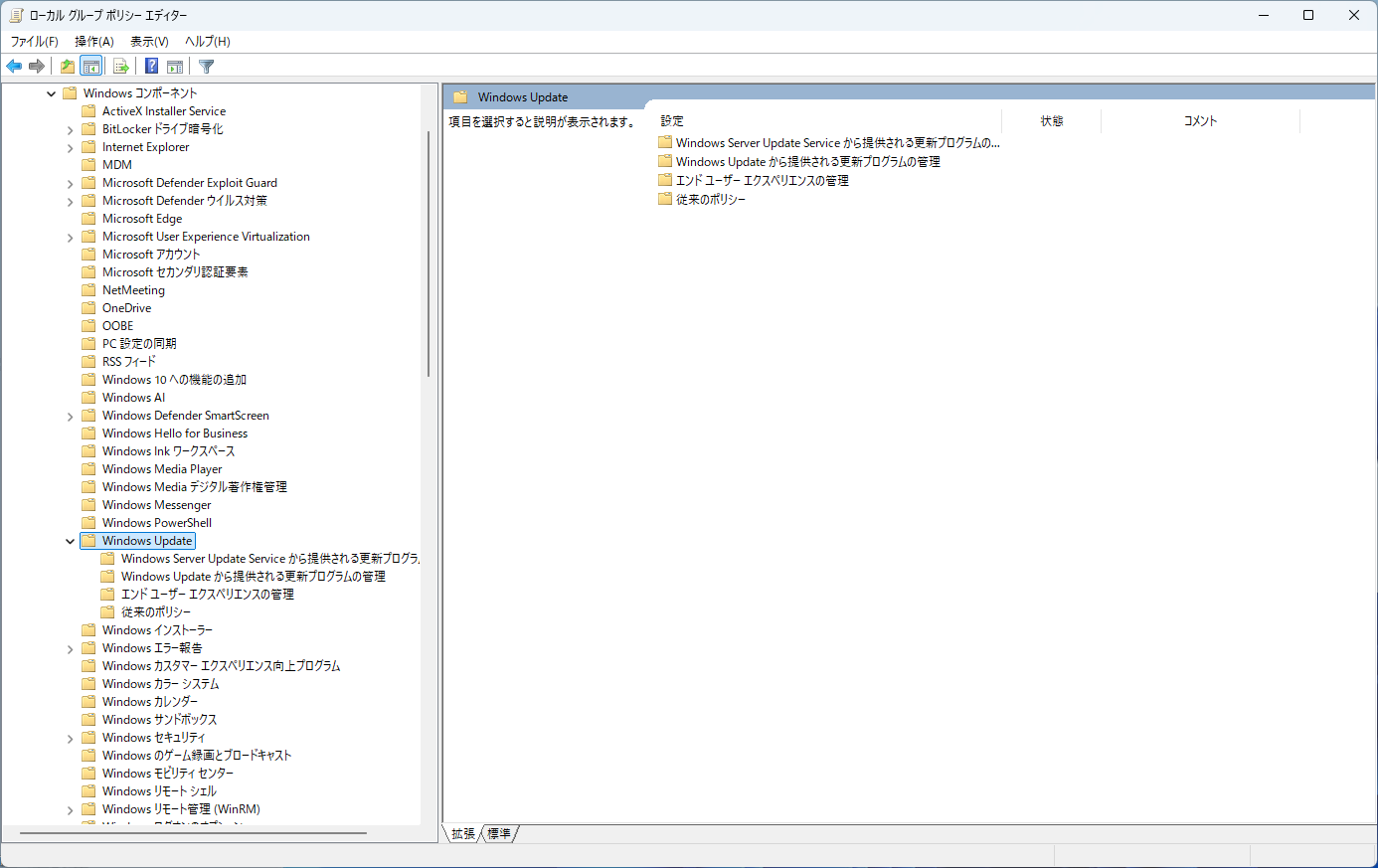The height and width of the screenshot is (868, 1378).
Task: Expand the Internet Explorer node
Action: tap(71, 148)
